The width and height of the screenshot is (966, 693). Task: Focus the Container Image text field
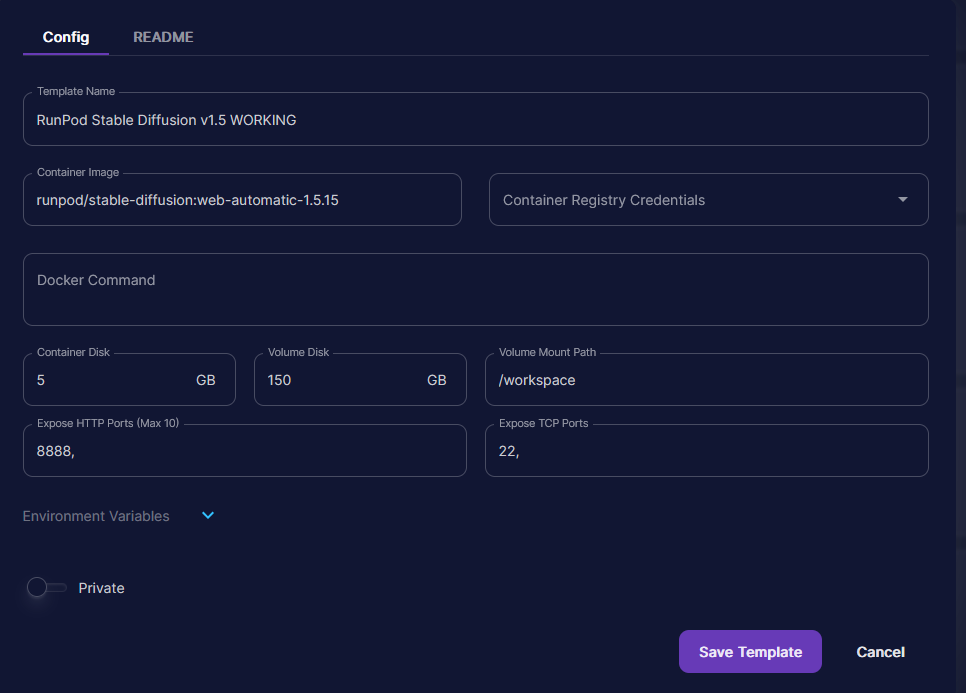pyautogui.click(x=242, y=200)
